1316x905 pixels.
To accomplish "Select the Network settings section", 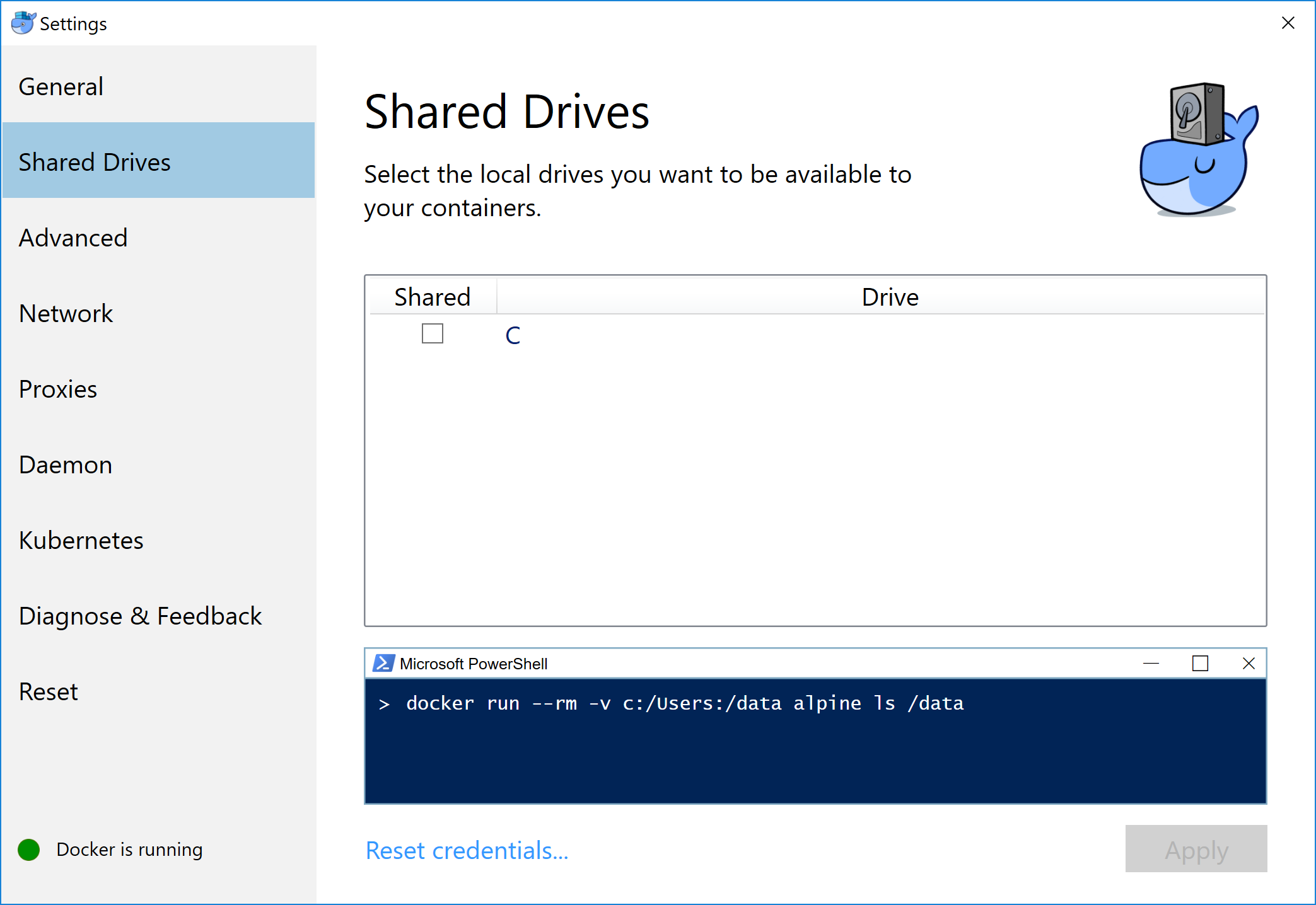I will [66, 313].
